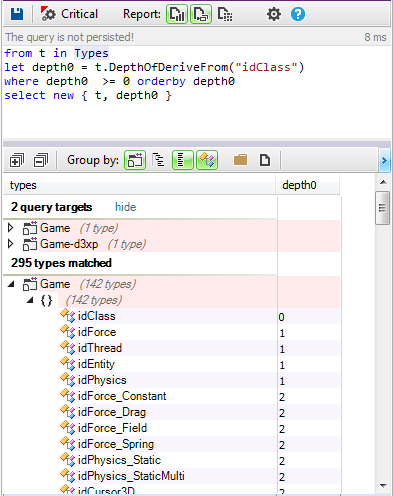The height and width of the screenshot is (496, 393).
Task: Click third Report matrix export icon
Action: [225, 14]
